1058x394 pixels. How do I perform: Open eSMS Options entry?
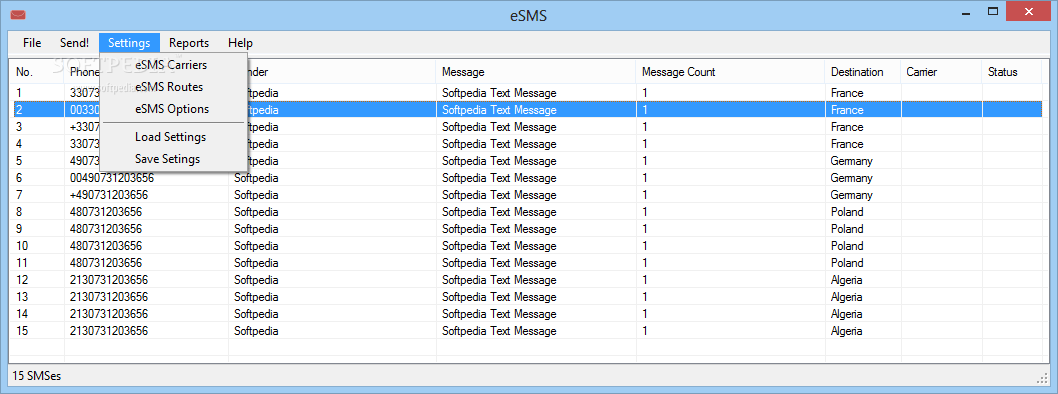click(x=172, y=109)
